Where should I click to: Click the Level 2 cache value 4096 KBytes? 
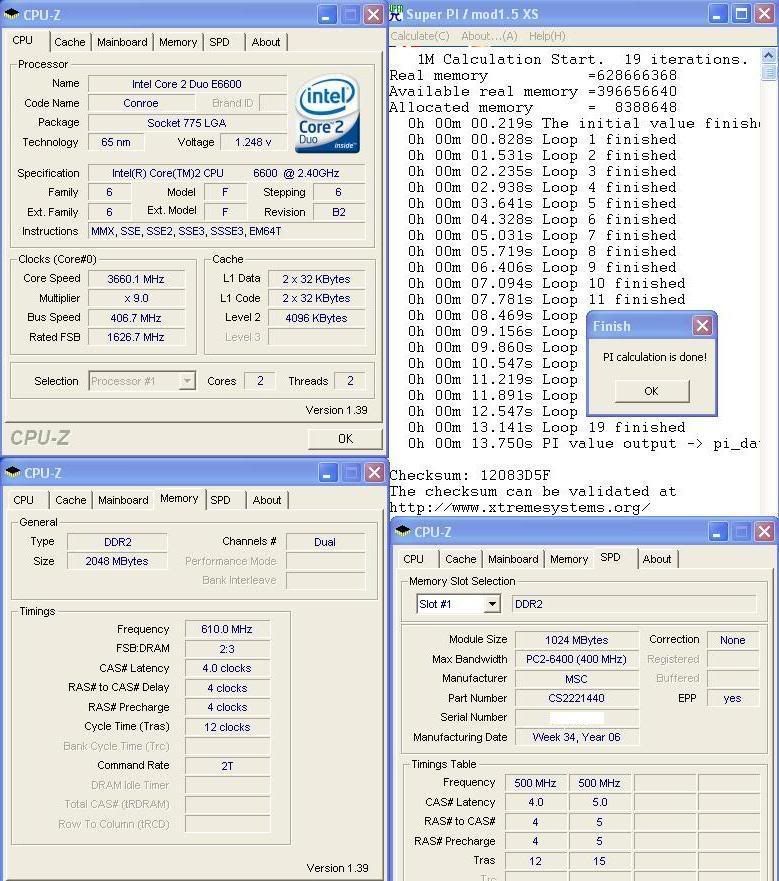pos(316,318)
